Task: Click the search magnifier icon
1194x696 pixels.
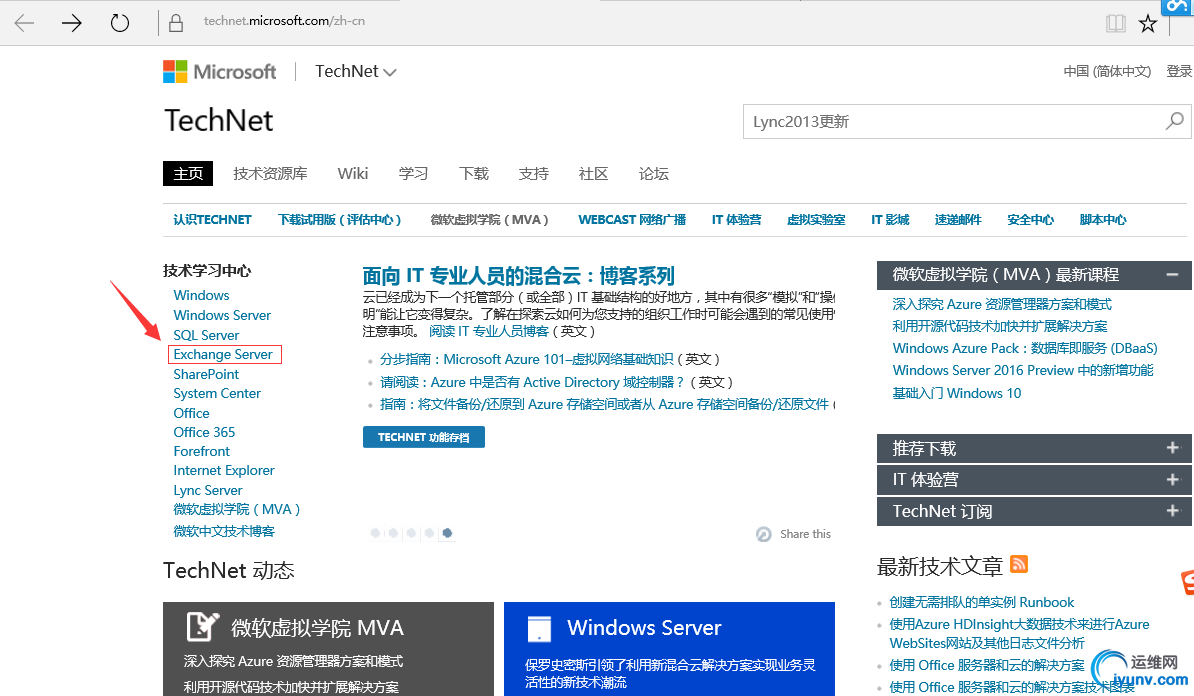Action: click(1175, 121)
